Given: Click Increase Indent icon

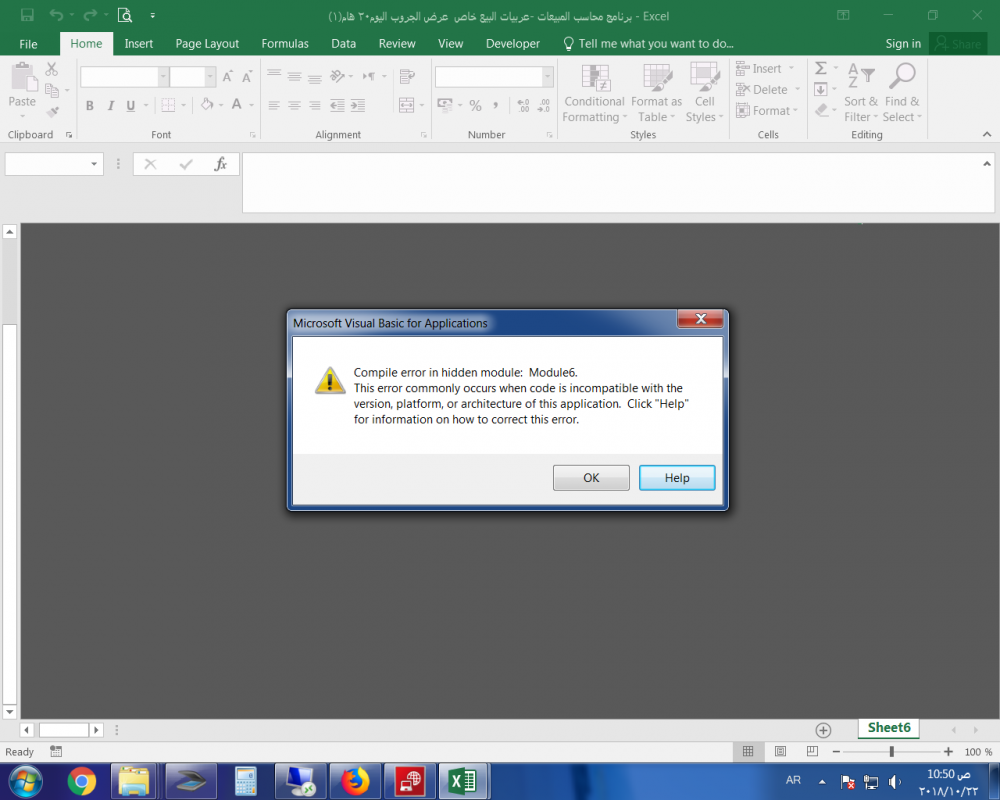Looking at the screenshot, I should coord(358,105).
